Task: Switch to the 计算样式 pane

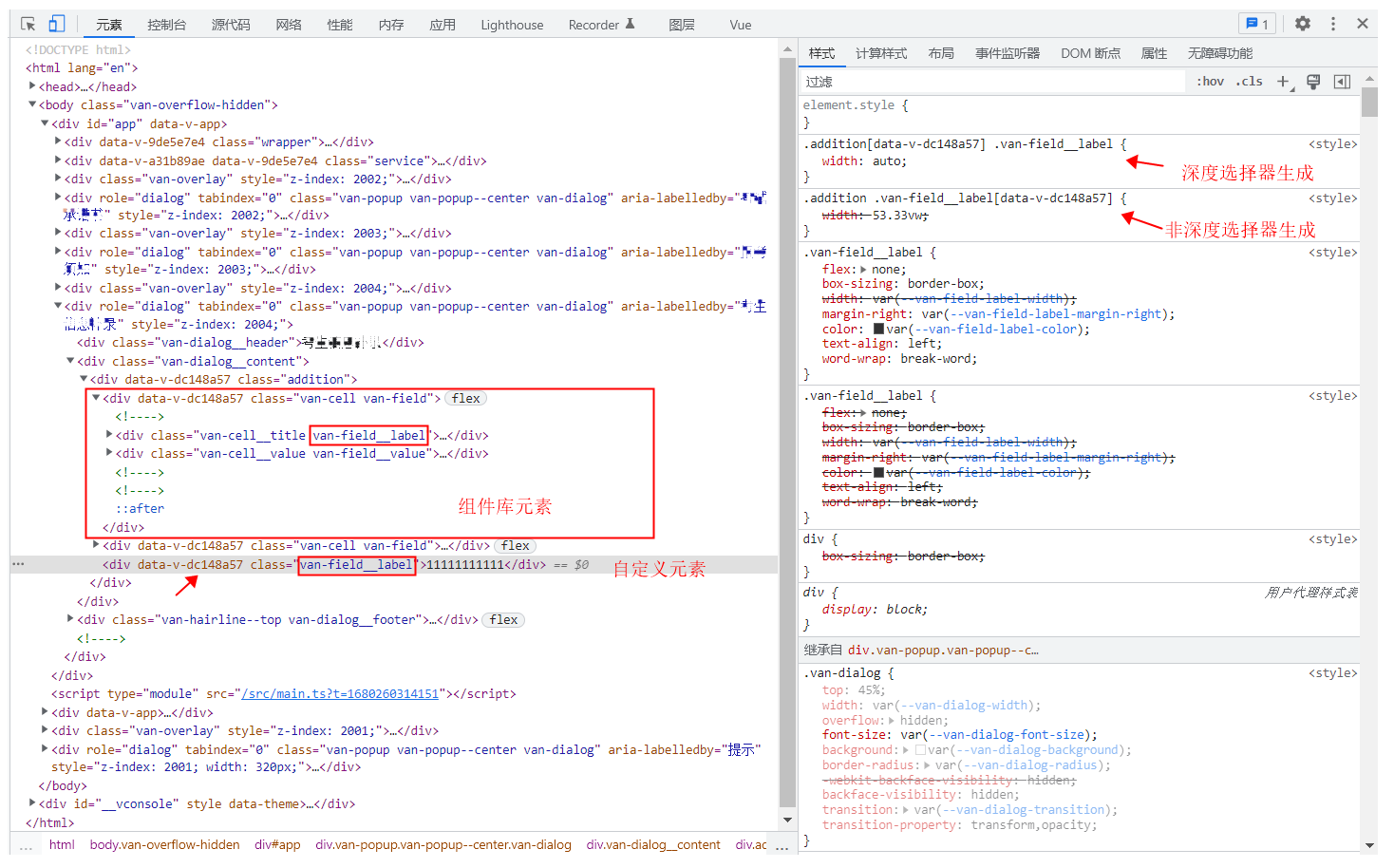Action: pyautogui.click(x=881, y=53)
